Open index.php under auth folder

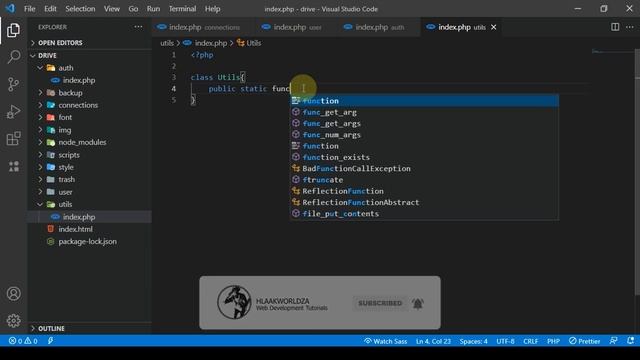(x=79, y=80)
